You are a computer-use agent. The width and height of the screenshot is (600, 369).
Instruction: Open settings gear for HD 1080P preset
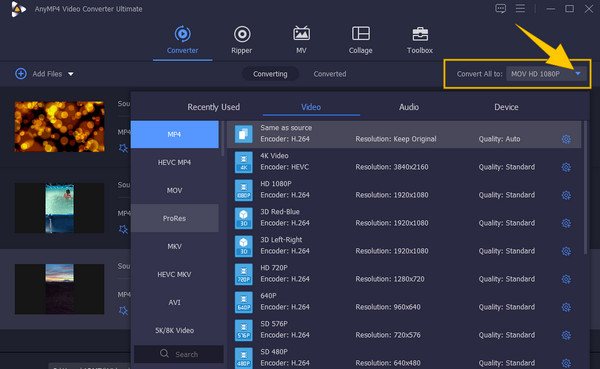tap(566, 195)
